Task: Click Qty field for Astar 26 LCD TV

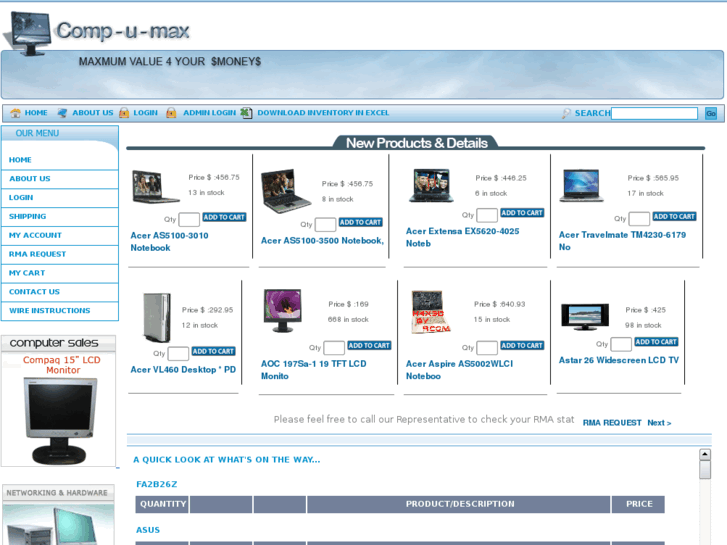Action: (x=621, y=344)
